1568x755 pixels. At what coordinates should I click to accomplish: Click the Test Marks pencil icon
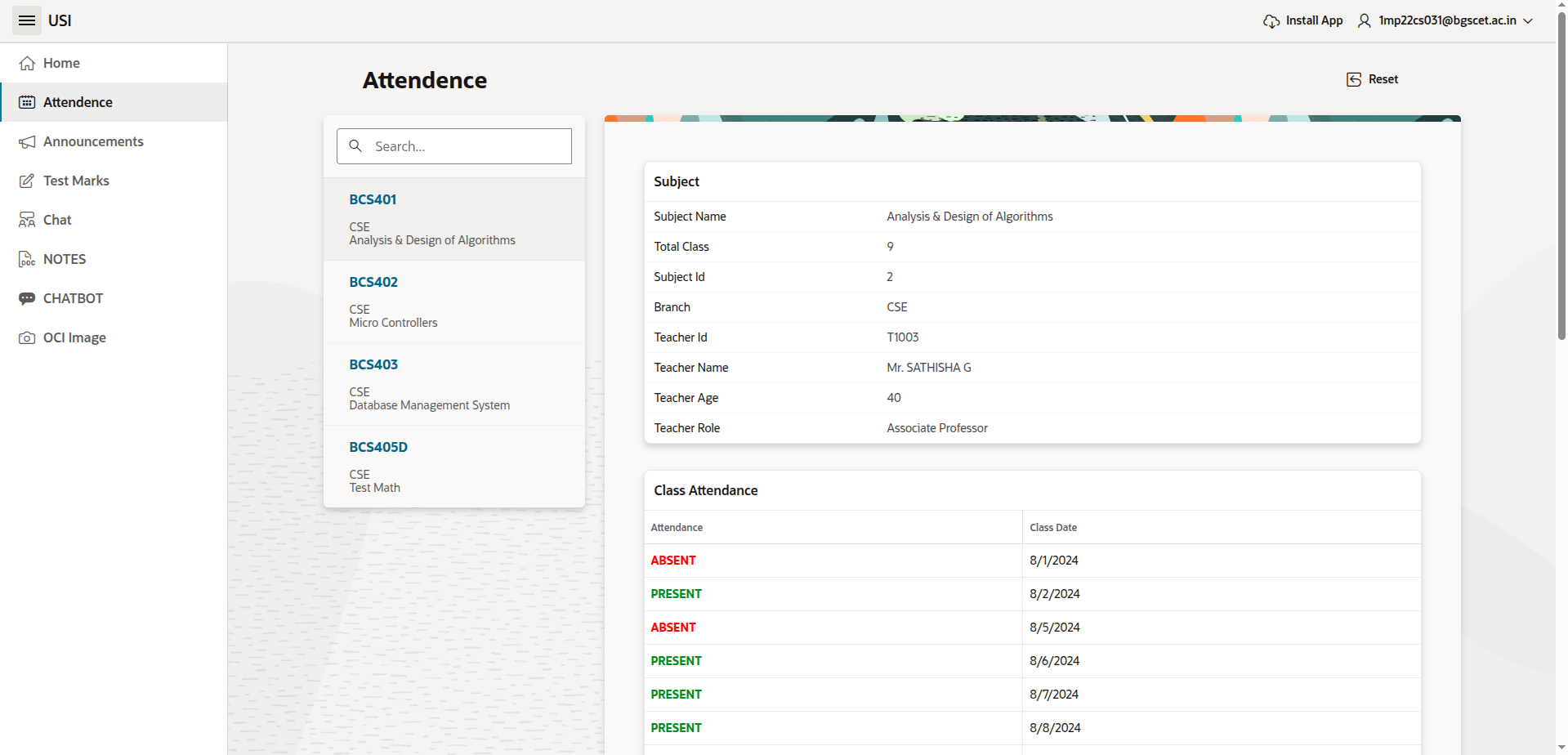27,181
